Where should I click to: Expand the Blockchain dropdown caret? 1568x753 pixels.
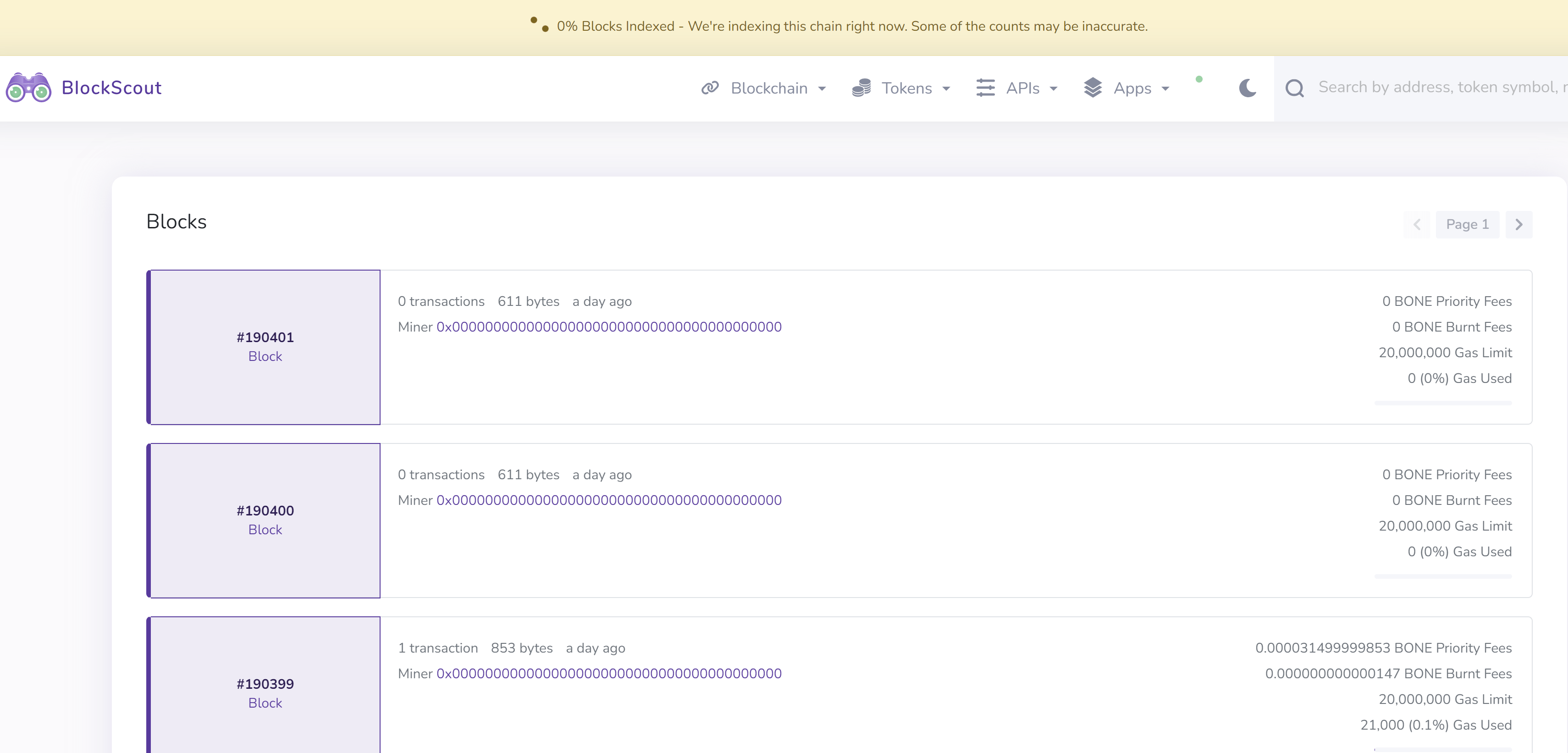tap(823, 89)
